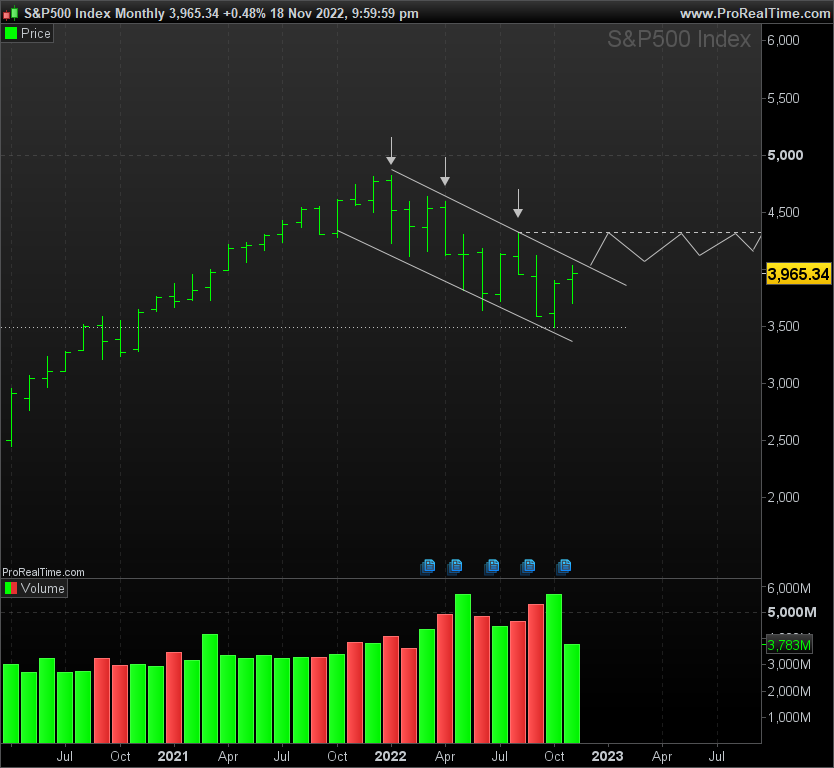Viewport: 834px width, 768px height.
Task: Click the green Price legend swatch
Action: 11,34
